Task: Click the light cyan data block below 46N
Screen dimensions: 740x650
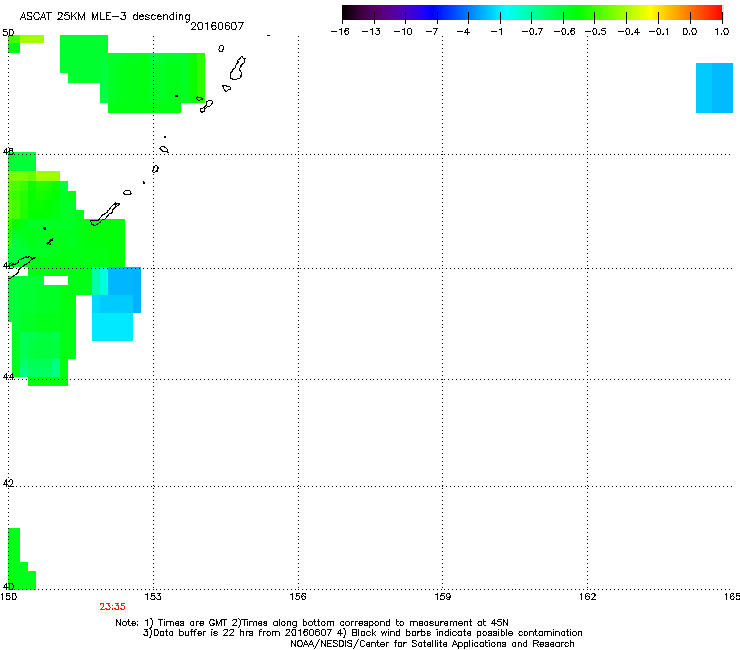Action: tap(112, 327)
